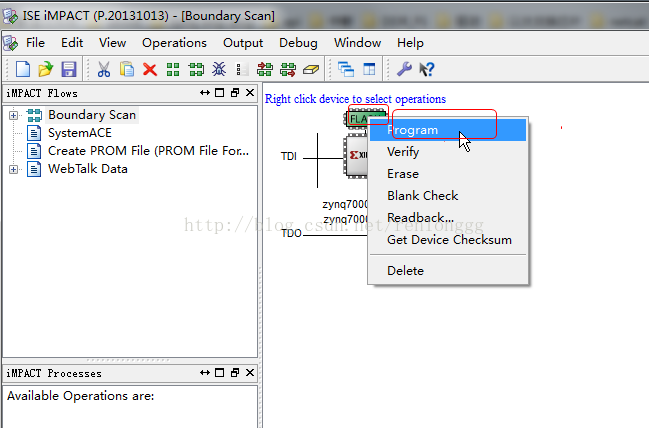Maximize the iMPACT Flows panel
The width and height of the screenshot is (649, 428).
coord(220,93)
